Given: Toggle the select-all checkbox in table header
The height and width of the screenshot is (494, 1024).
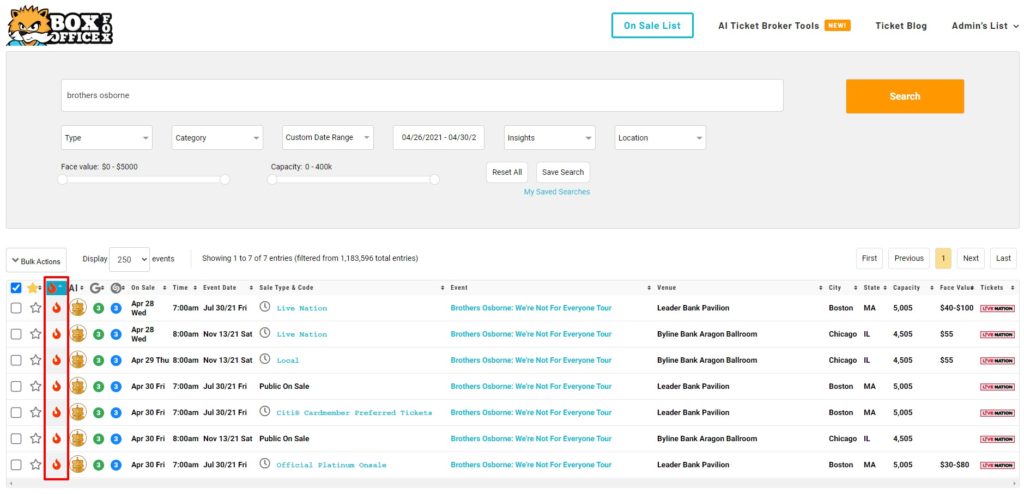Looking at the screenshot, I should click(x=16, y=288).
